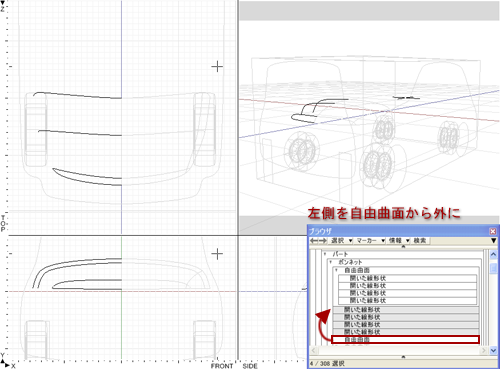The width and height of the screenshot is (500, 369).
Task: Click the middle dark curve in TOP view
Action: (80, 133)
